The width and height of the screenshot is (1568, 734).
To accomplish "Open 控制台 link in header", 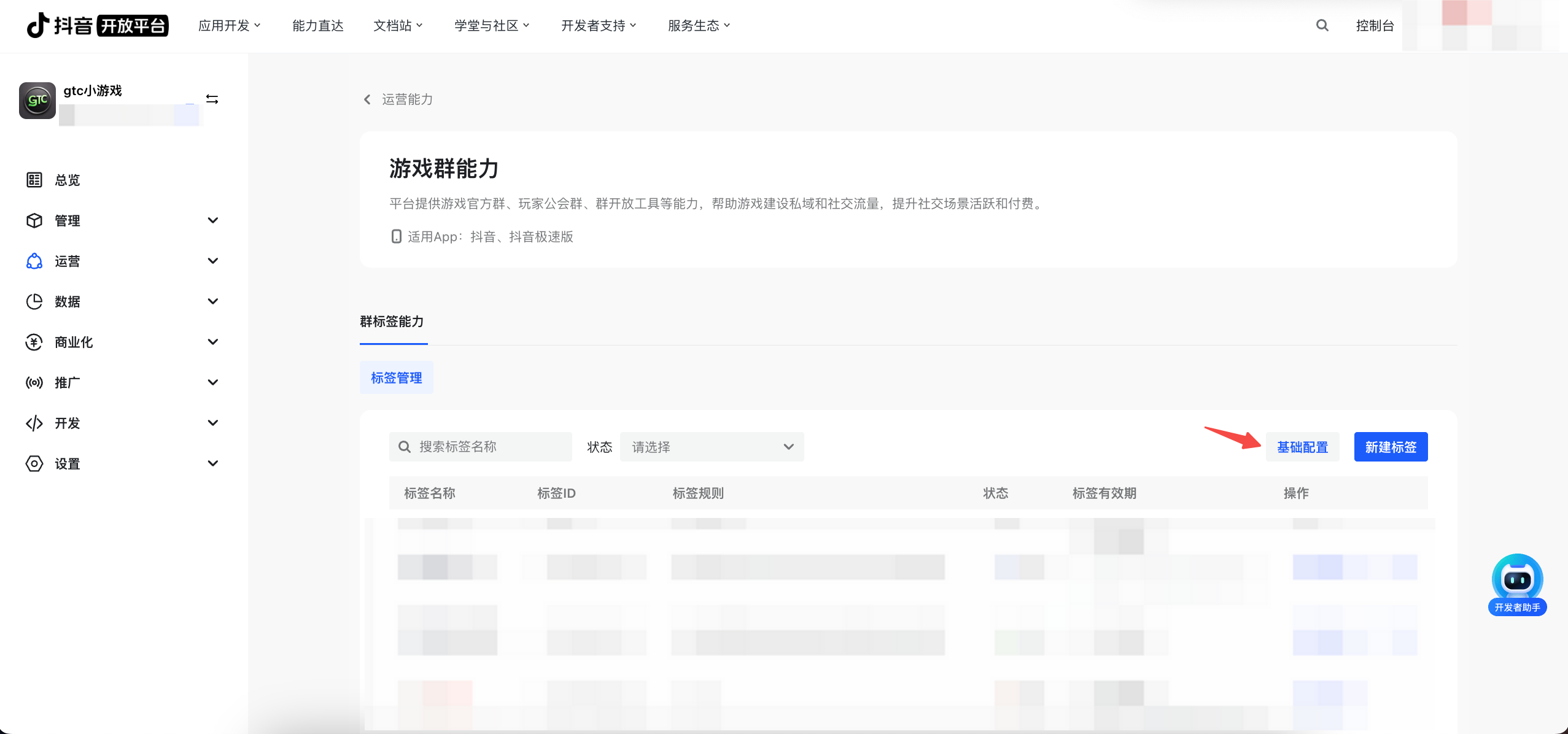I will click(x=1375, y=25).
